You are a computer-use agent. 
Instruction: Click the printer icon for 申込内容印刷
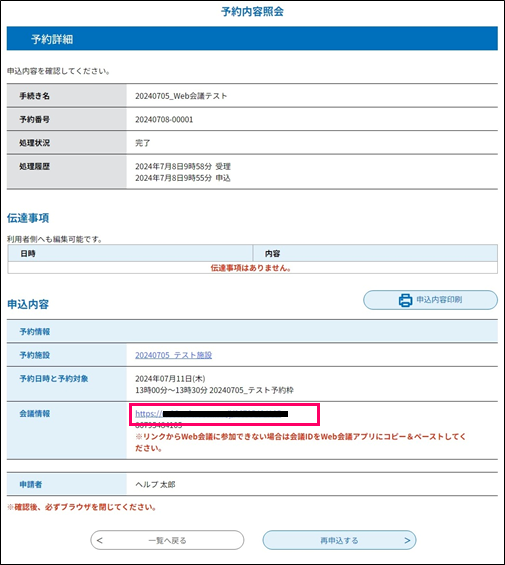click(405, 300)
